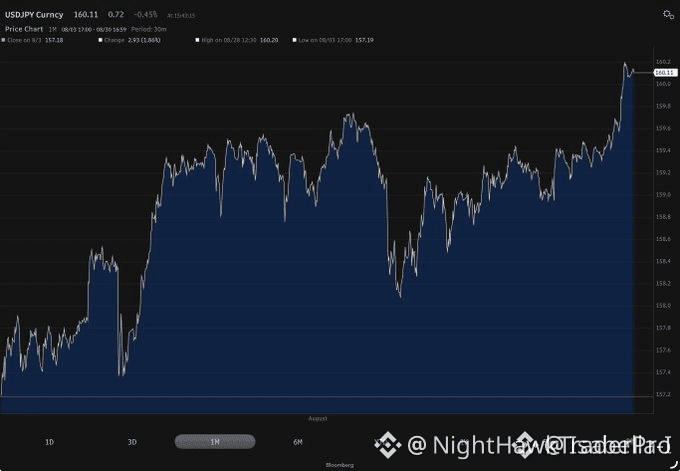Image resolution: width=680 pixels, height=471 pixels.
Task: Click the 160.11 current price tag on axis
Action: [665, 73]
